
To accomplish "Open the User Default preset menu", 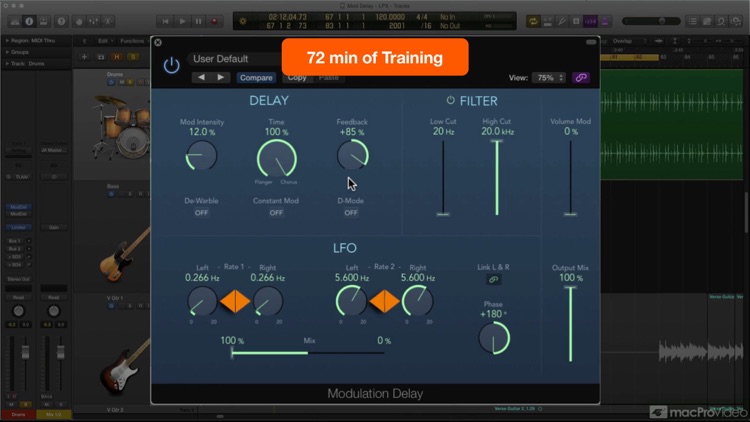I will (234, 59).
